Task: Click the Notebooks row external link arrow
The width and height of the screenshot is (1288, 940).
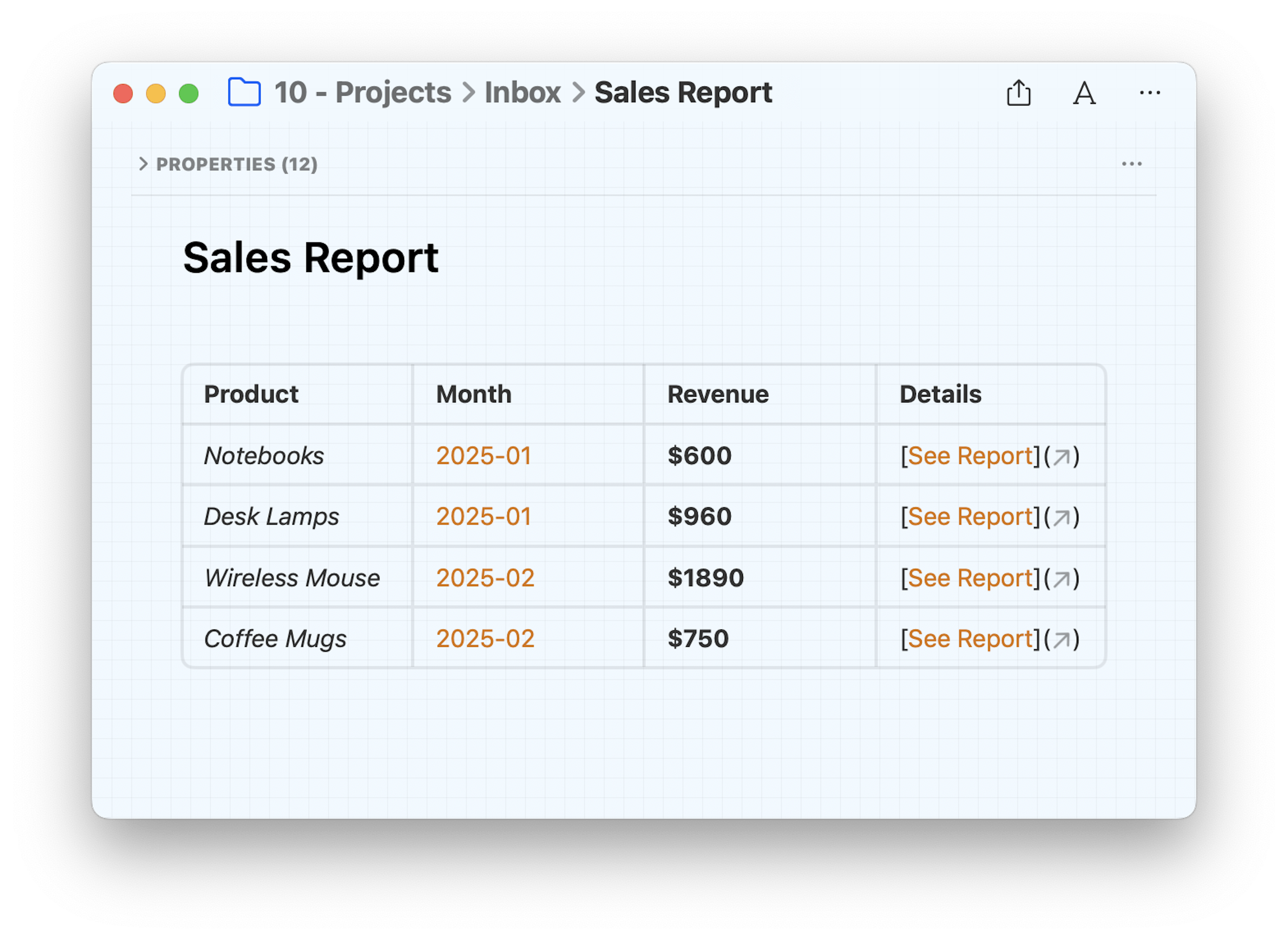Action: point(1061,457)
